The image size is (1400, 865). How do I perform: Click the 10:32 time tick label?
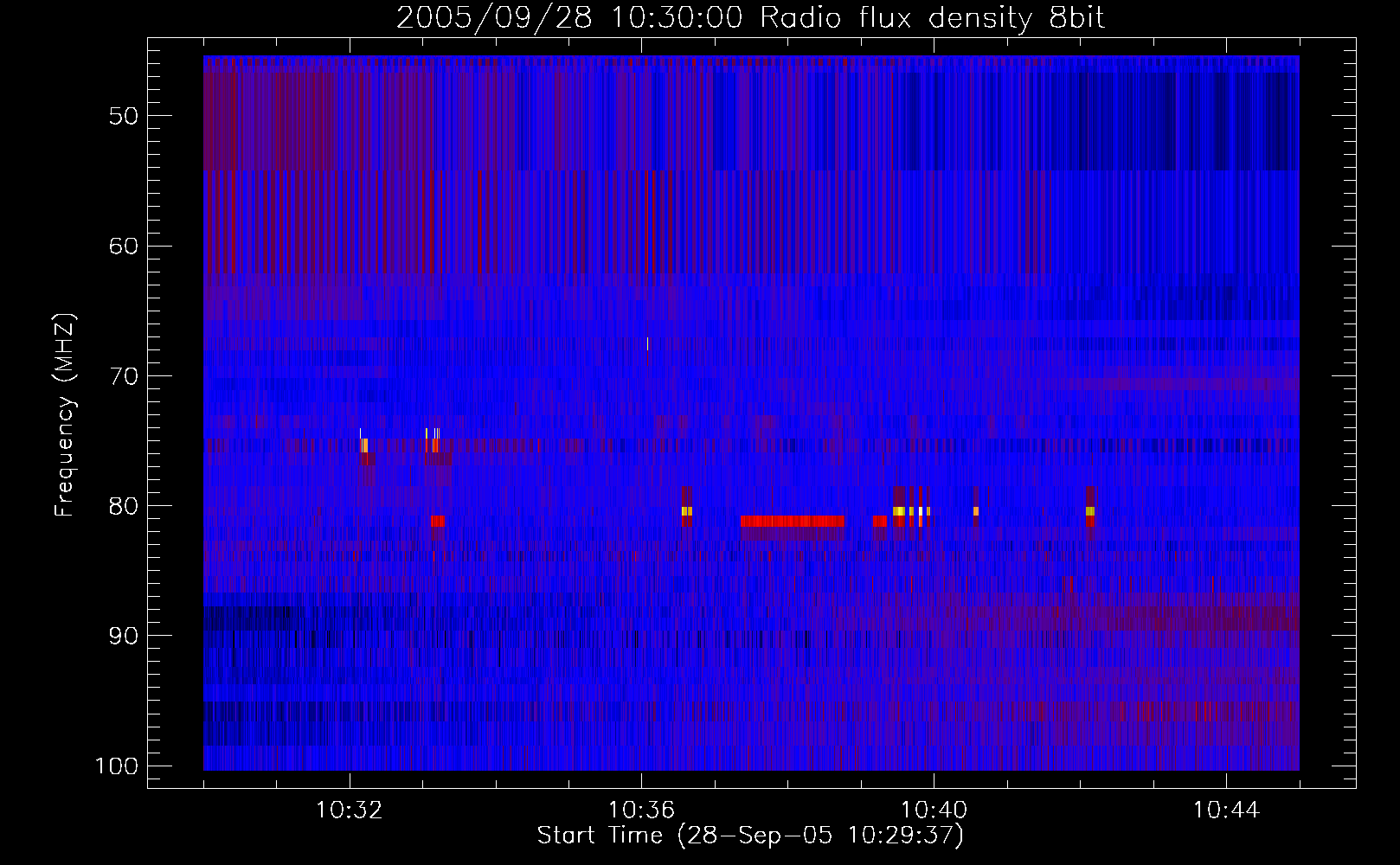coord(350,811)
